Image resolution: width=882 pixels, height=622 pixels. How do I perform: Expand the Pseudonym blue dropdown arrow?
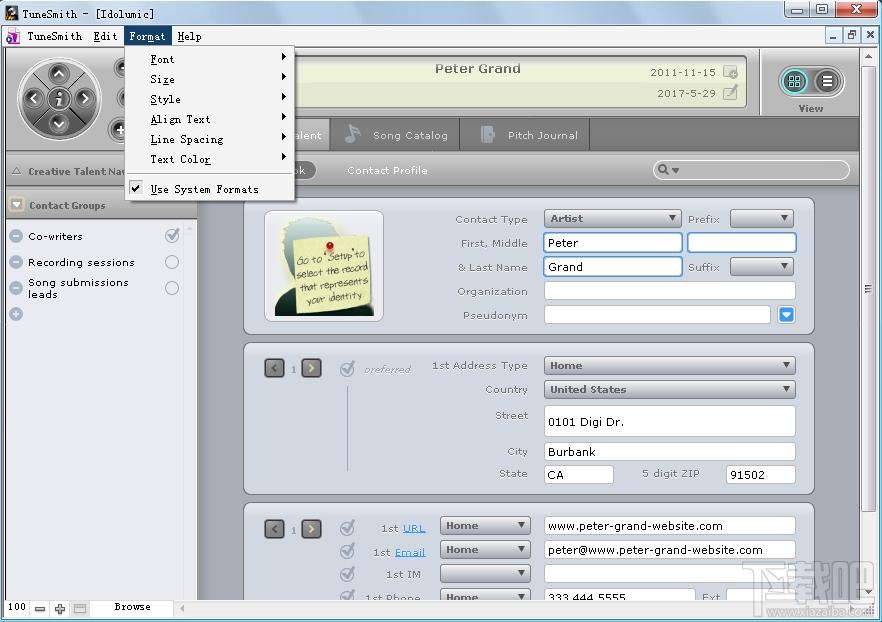pos(786,314)
